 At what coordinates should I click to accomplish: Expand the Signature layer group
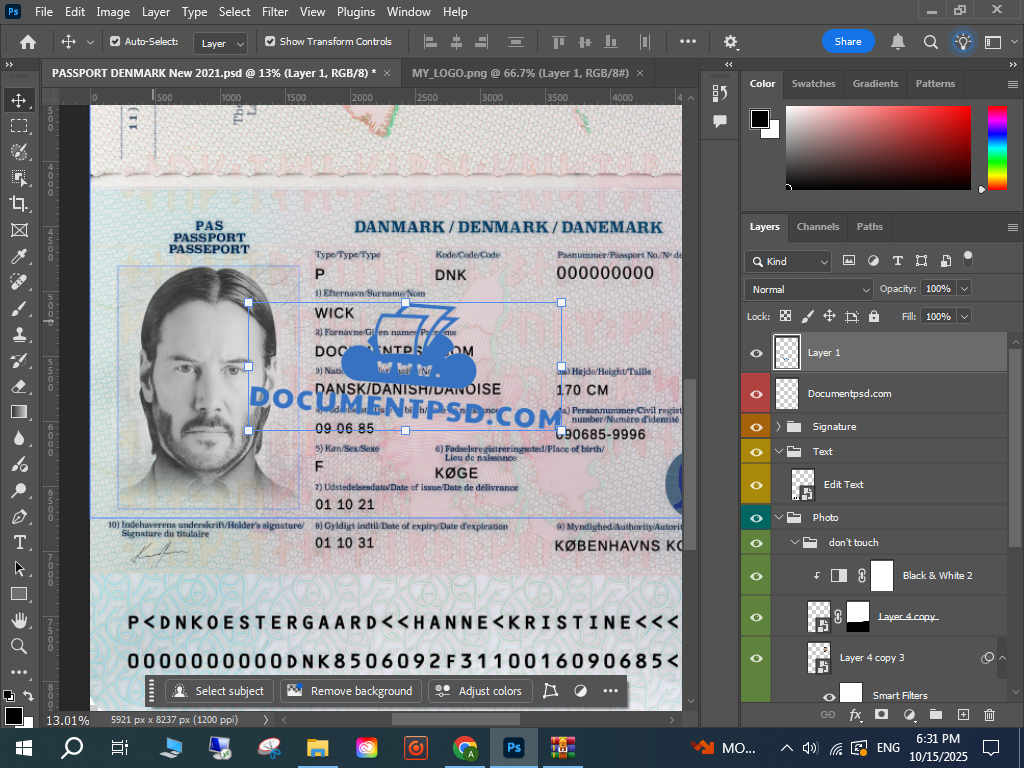[x=779, y=427]
